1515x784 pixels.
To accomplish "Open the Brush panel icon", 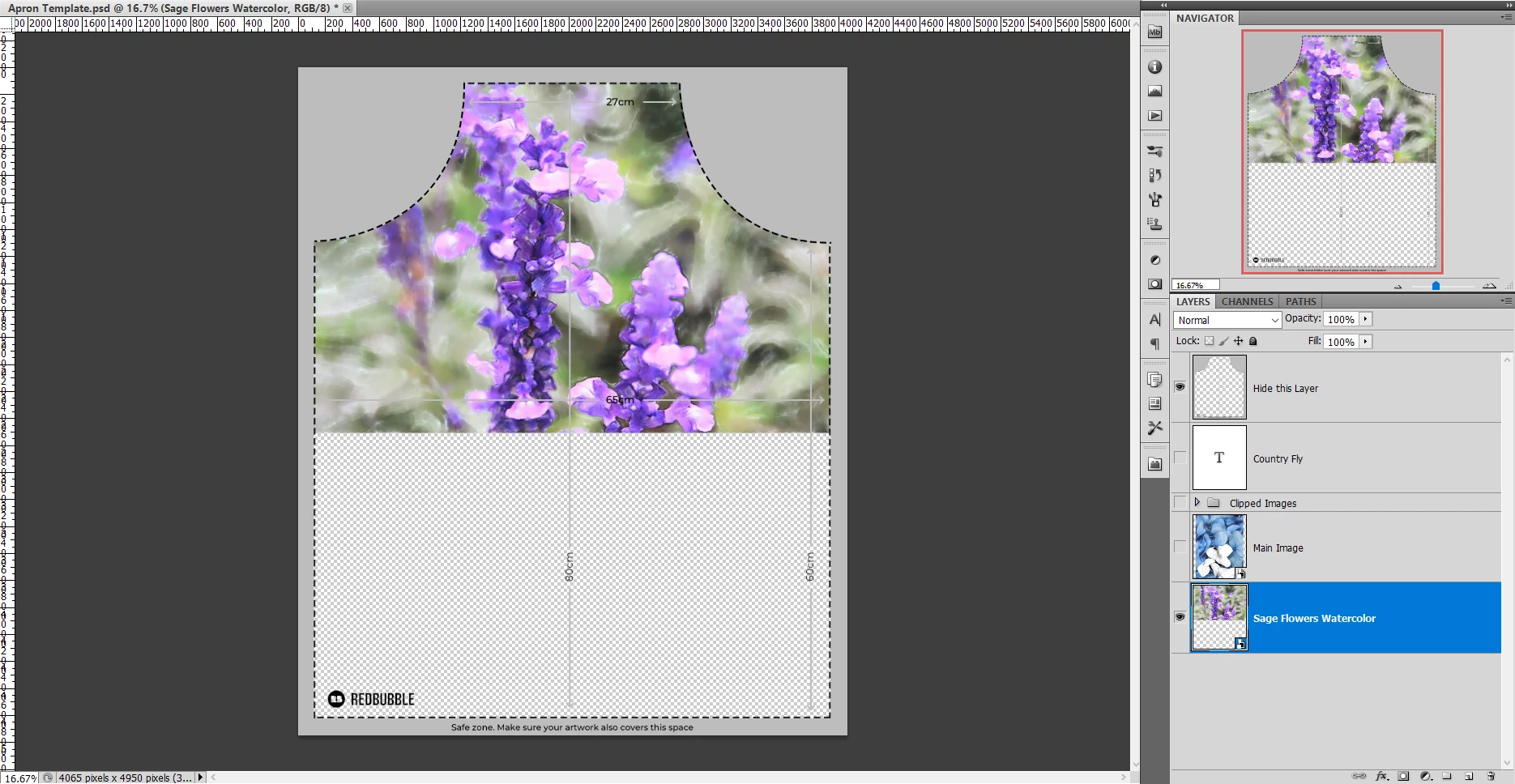I will [1154, 200].
